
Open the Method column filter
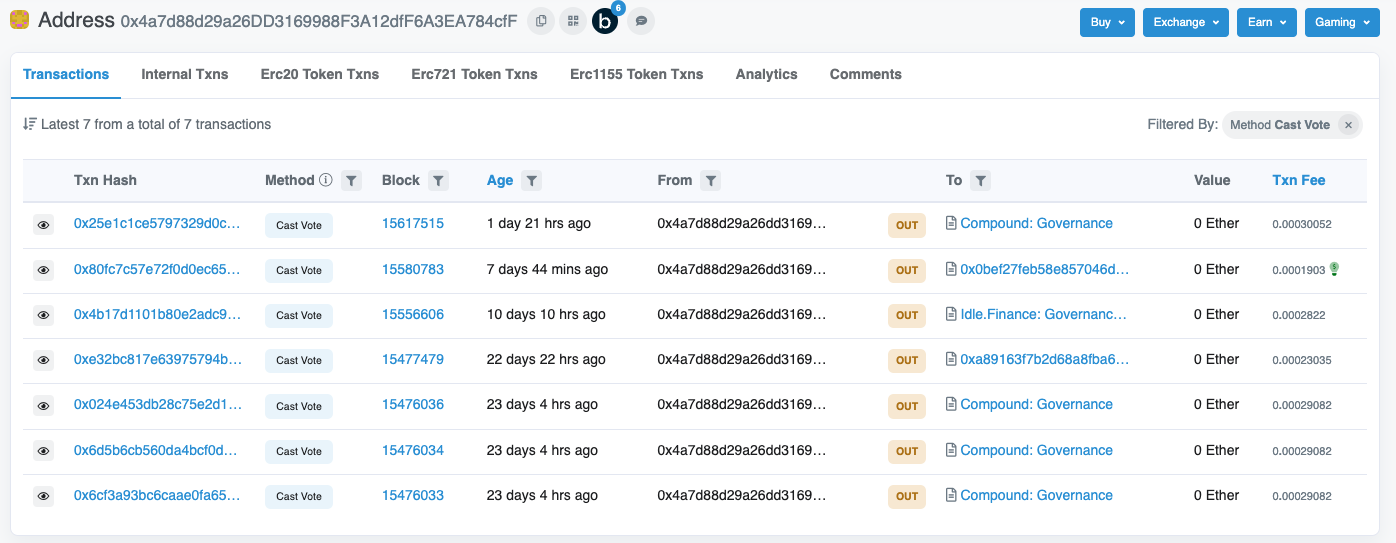351,181
